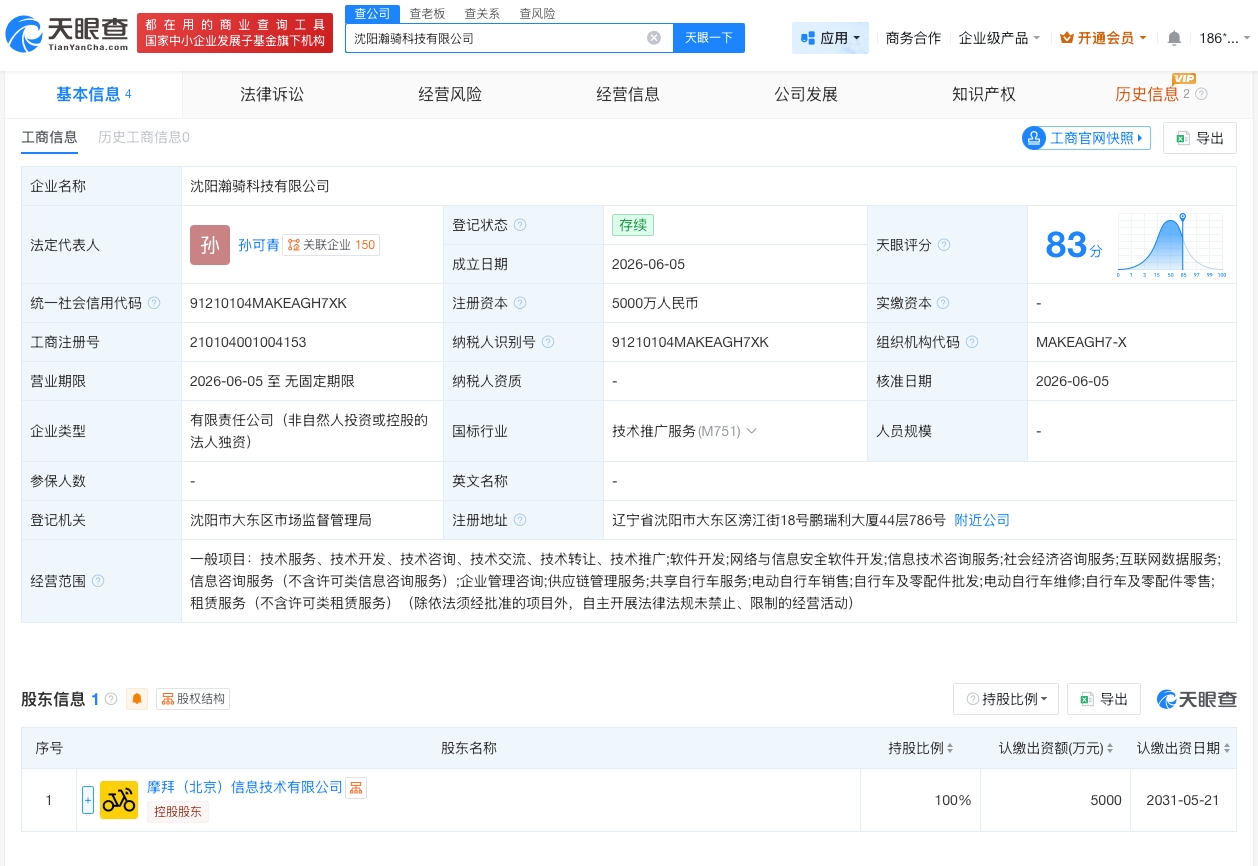1258x866 pixels.
Task: Open the 法律诉讼 tab
Action: click(x=272, y=94)
